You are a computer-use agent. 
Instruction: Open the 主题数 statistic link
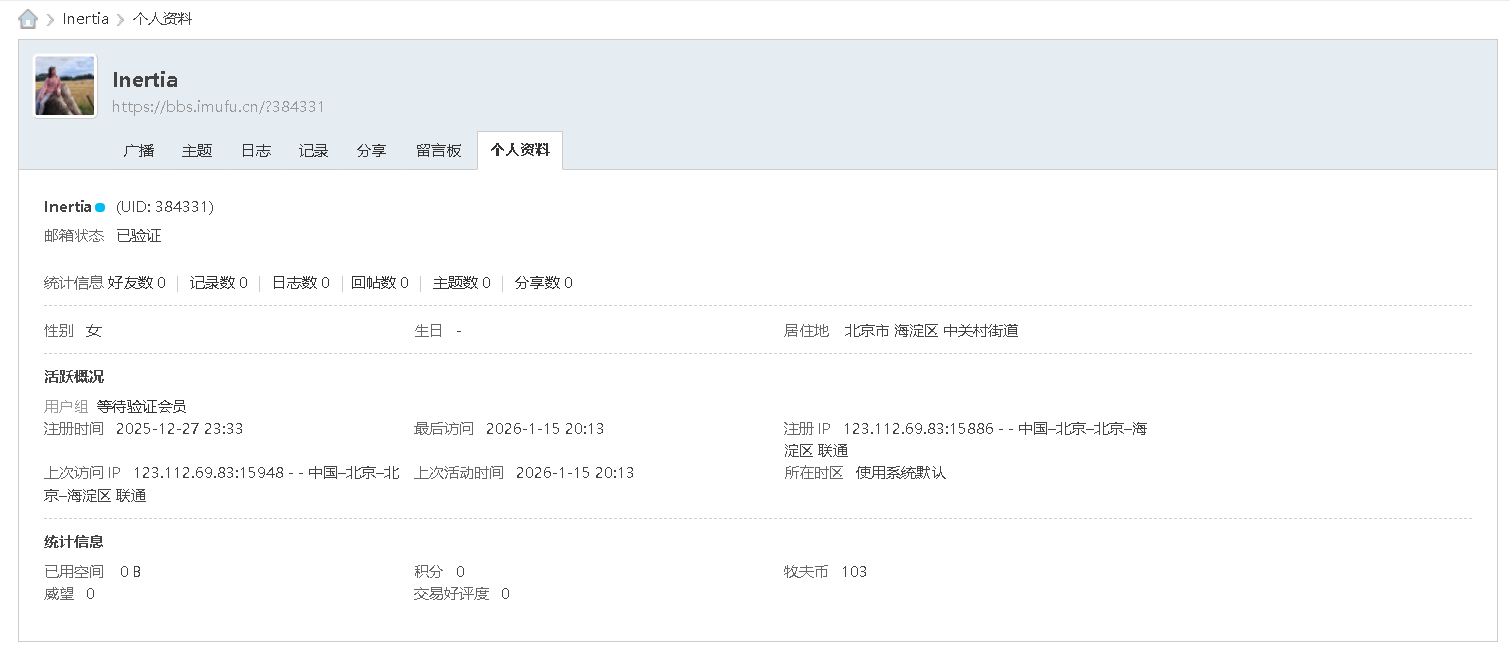coord(457,282)
